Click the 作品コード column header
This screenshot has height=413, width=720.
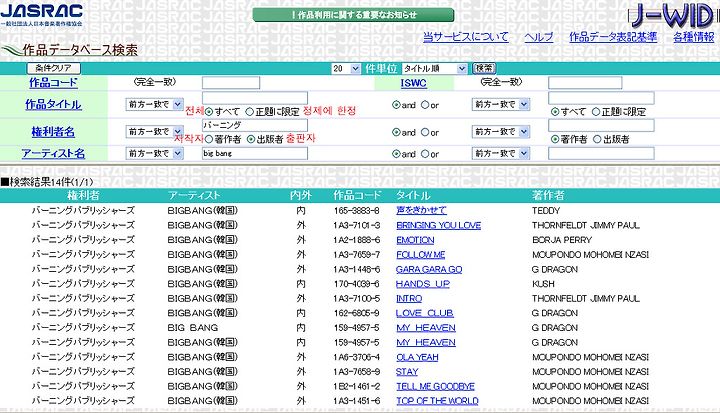tap(357, 195)
